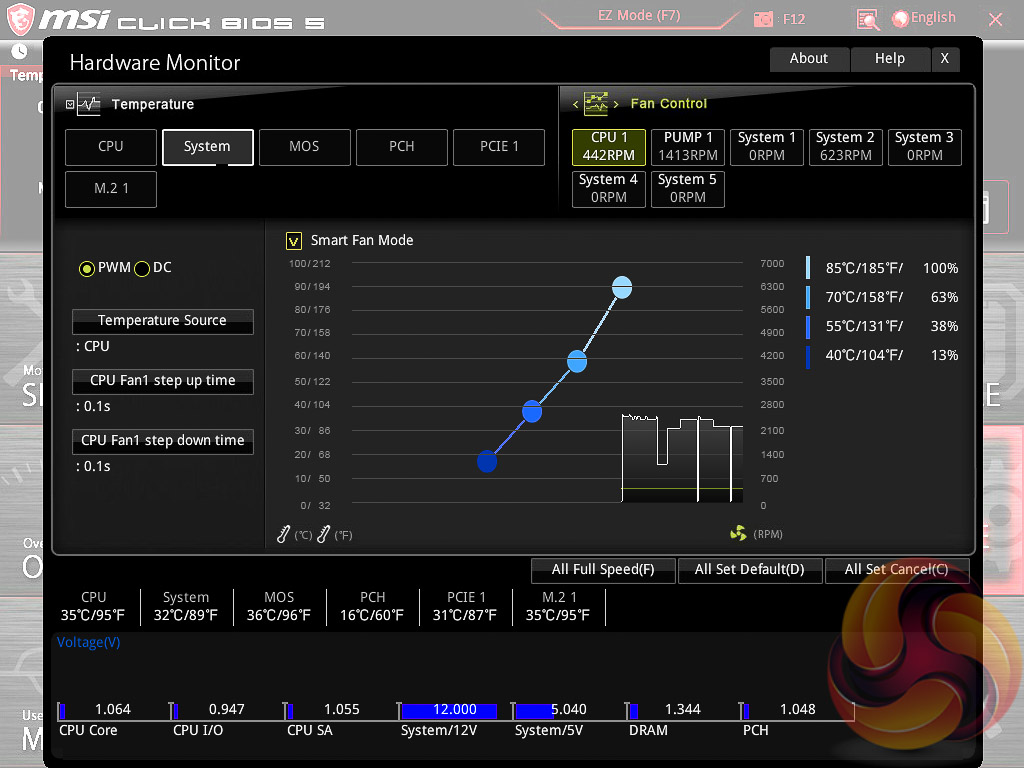Click the PCH 1.048 voltage value
Image resolution: width=1024 pixels, height=768 pixels.
click(x=797, y=710)
